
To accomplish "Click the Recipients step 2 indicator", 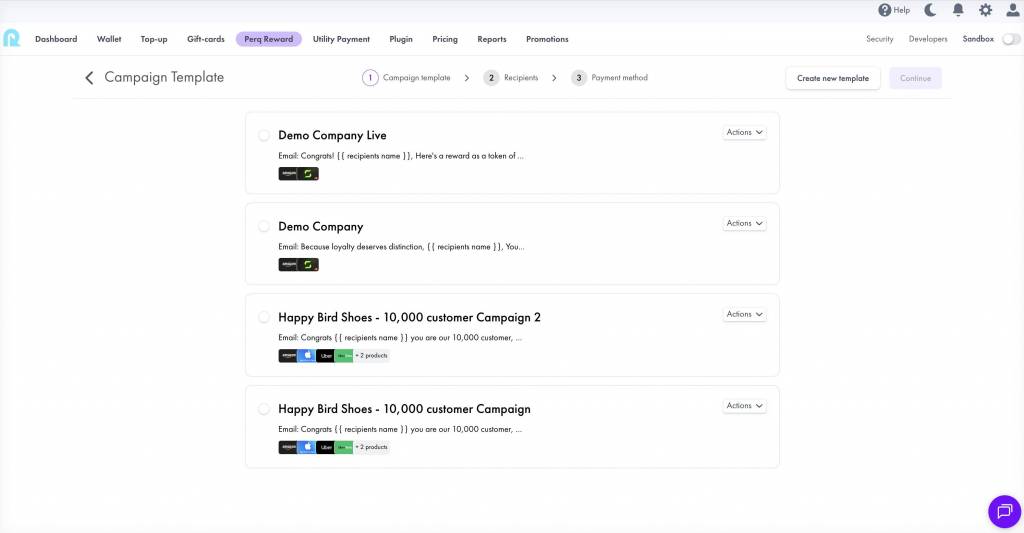I will click(x=491, y=78).
